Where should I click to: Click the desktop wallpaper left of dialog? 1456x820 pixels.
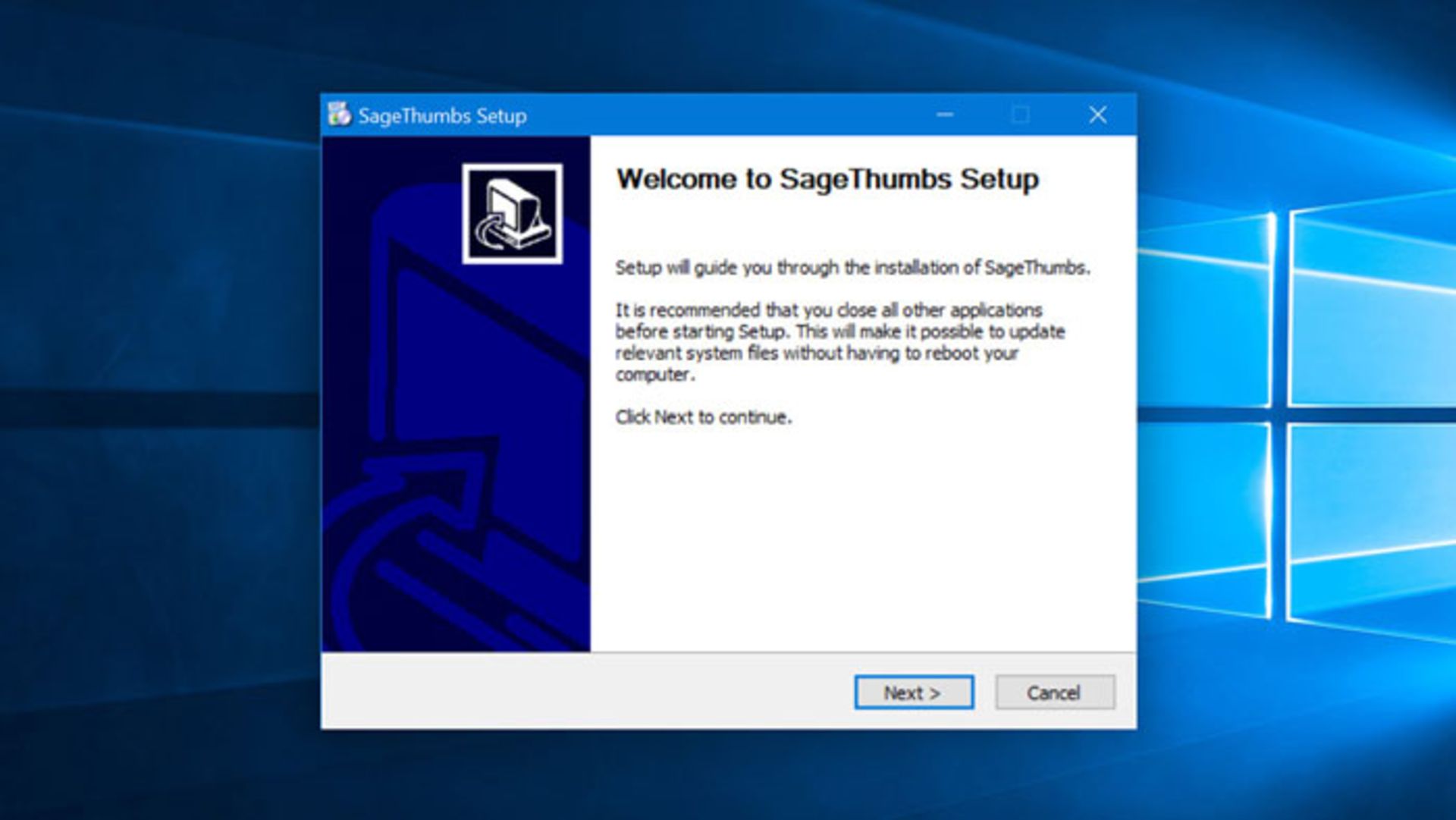pyautogui.click(x=159, y=410)
